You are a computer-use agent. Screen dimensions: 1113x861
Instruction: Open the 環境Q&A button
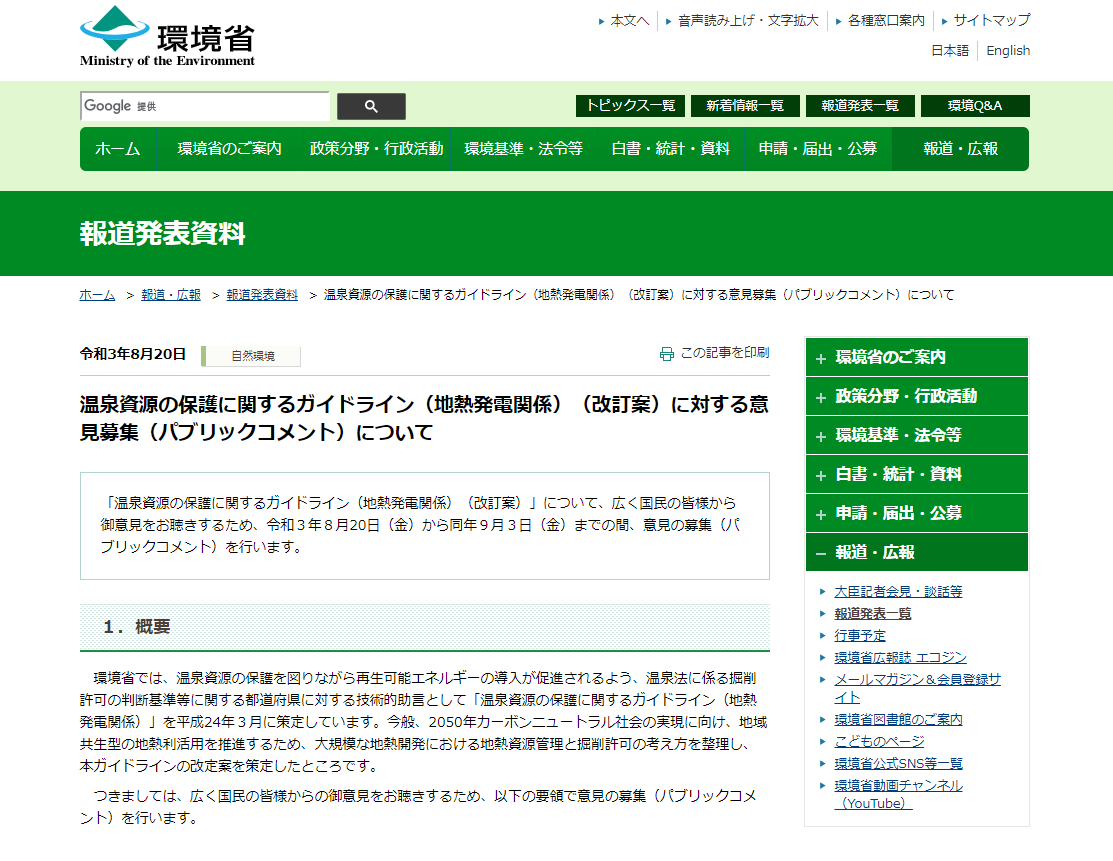click(975, 106)
